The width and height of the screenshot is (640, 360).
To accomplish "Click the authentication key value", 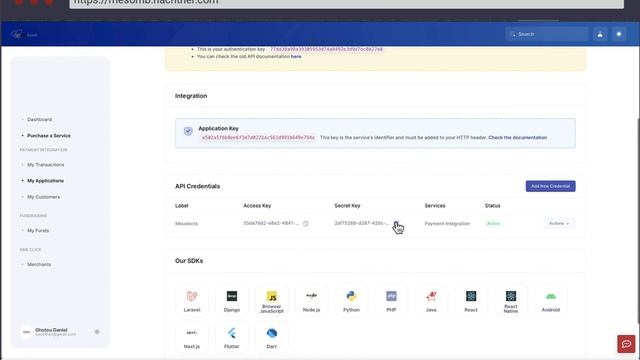I will 327,49.
